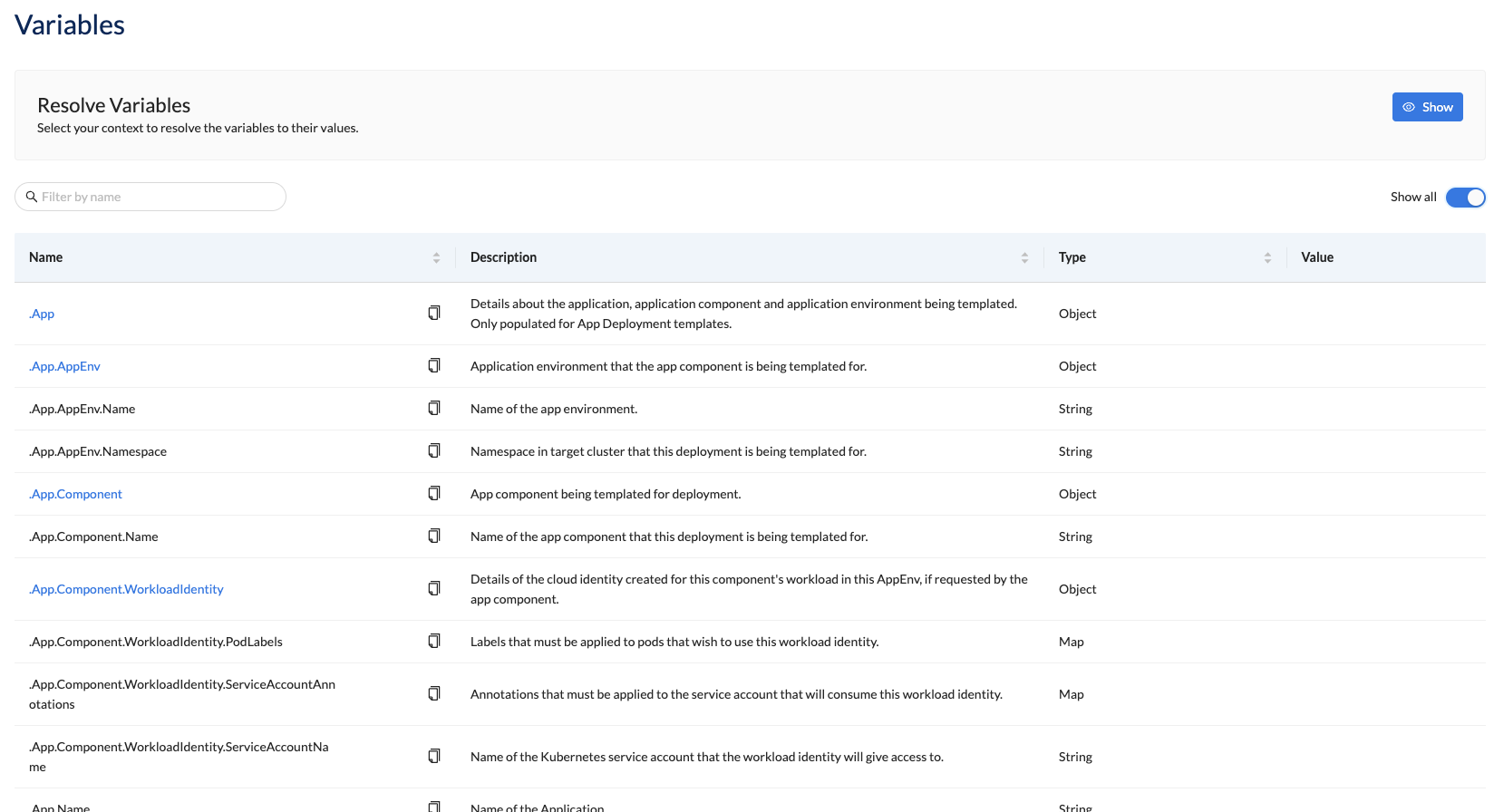Copy the .App variable name

(x=434, y=313)
